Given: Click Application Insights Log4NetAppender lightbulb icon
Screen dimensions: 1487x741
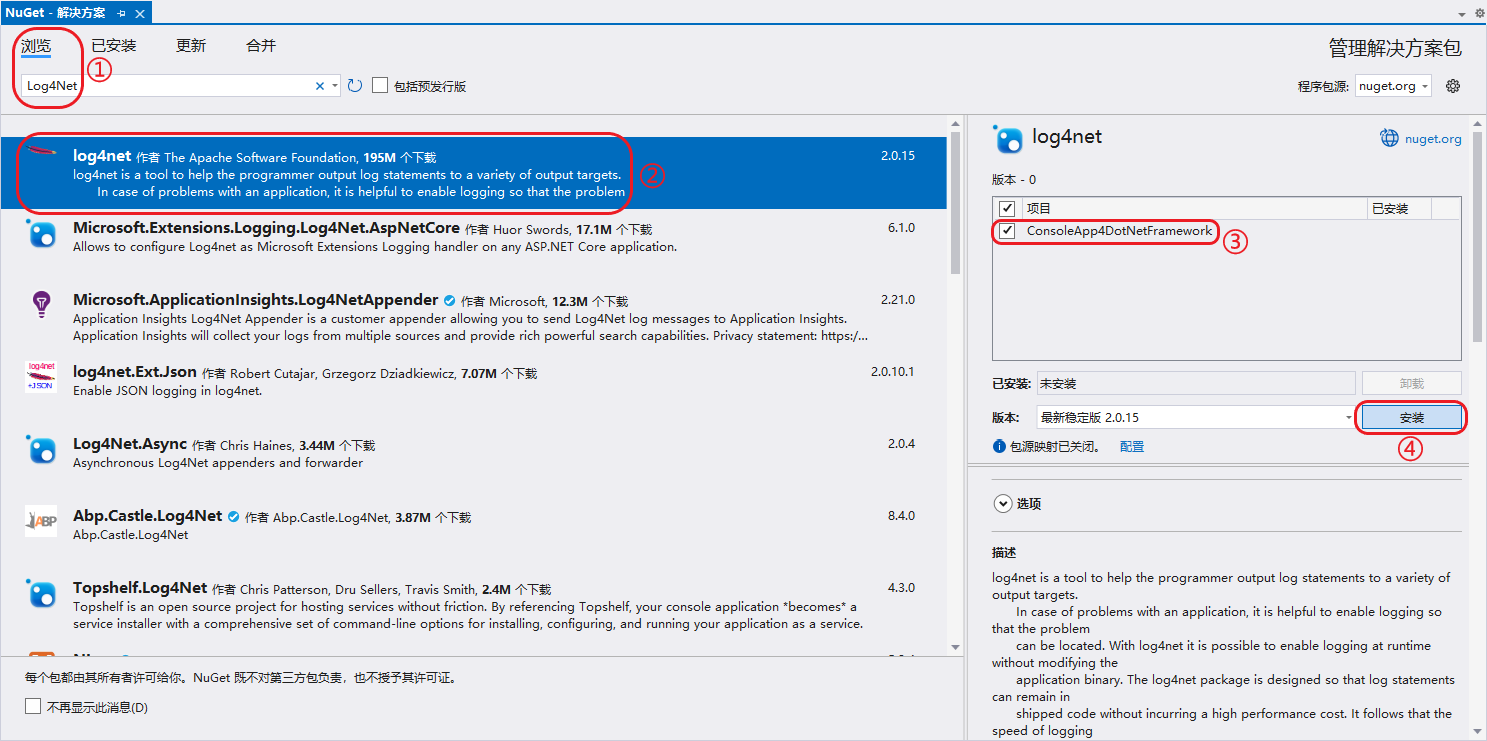Looking at the screenshot, I should pos(41,304).
